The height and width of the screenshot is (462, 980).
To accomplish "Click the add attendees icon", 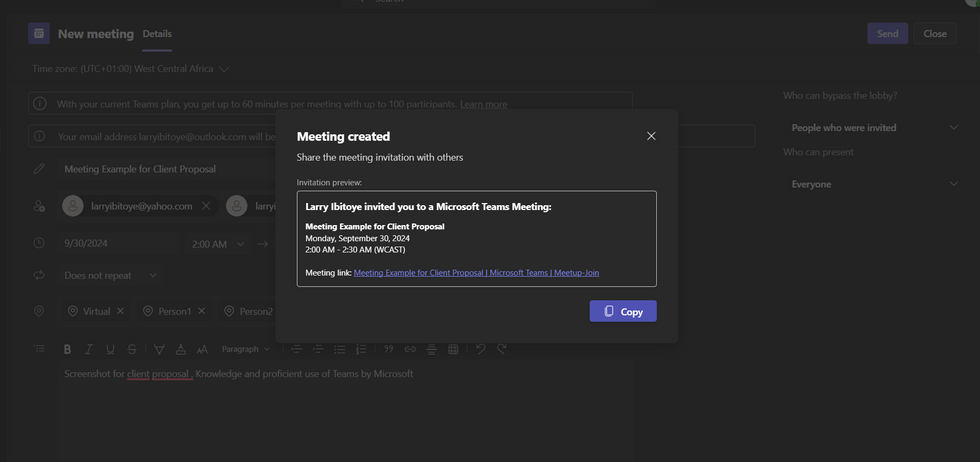I will (39, 206).
